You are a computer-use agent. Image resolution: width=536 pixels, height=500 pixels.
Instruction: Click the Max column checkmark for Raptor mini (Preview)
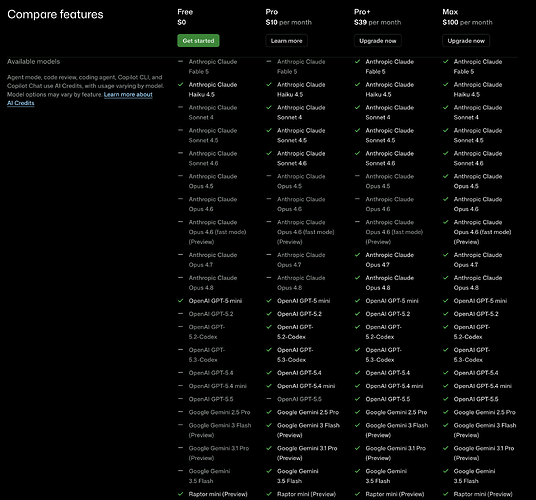445,494
